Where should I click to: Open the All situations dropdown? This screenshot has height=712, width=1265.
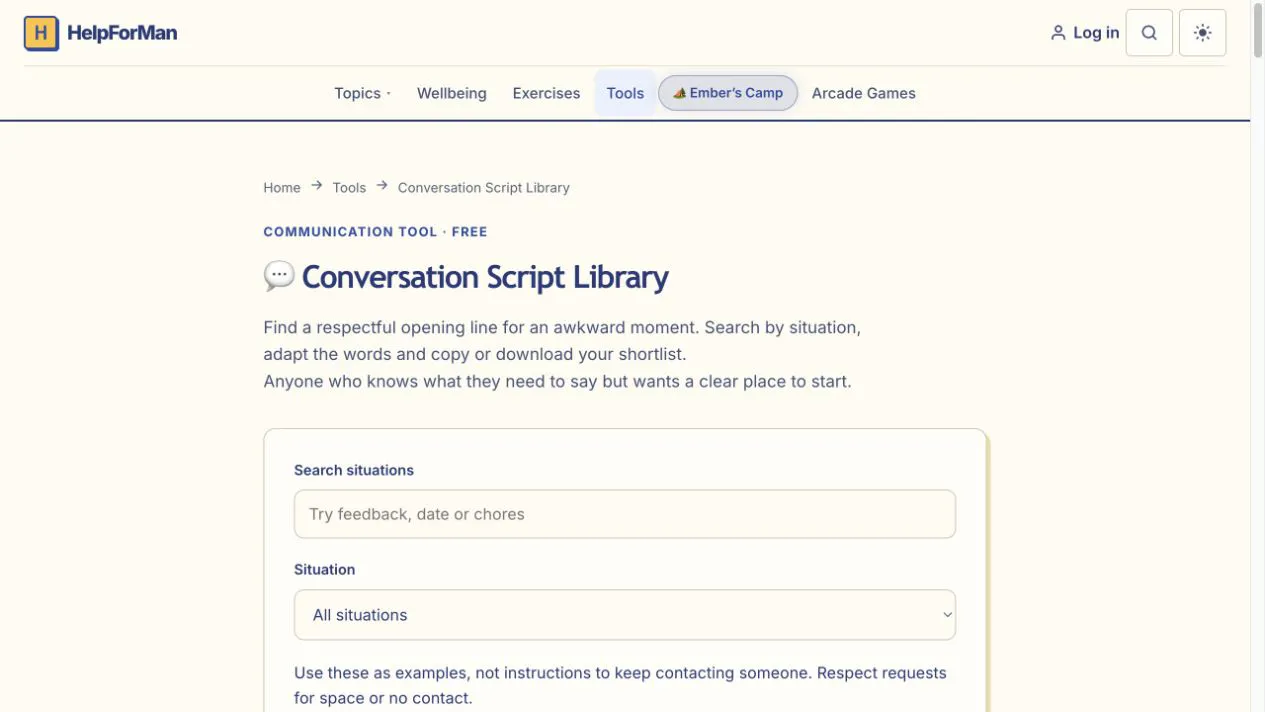625,615
